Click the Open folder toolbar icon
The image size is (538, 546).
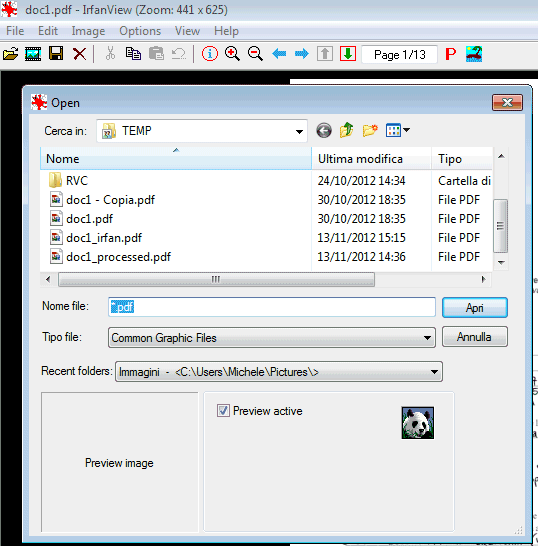(10, 54)
